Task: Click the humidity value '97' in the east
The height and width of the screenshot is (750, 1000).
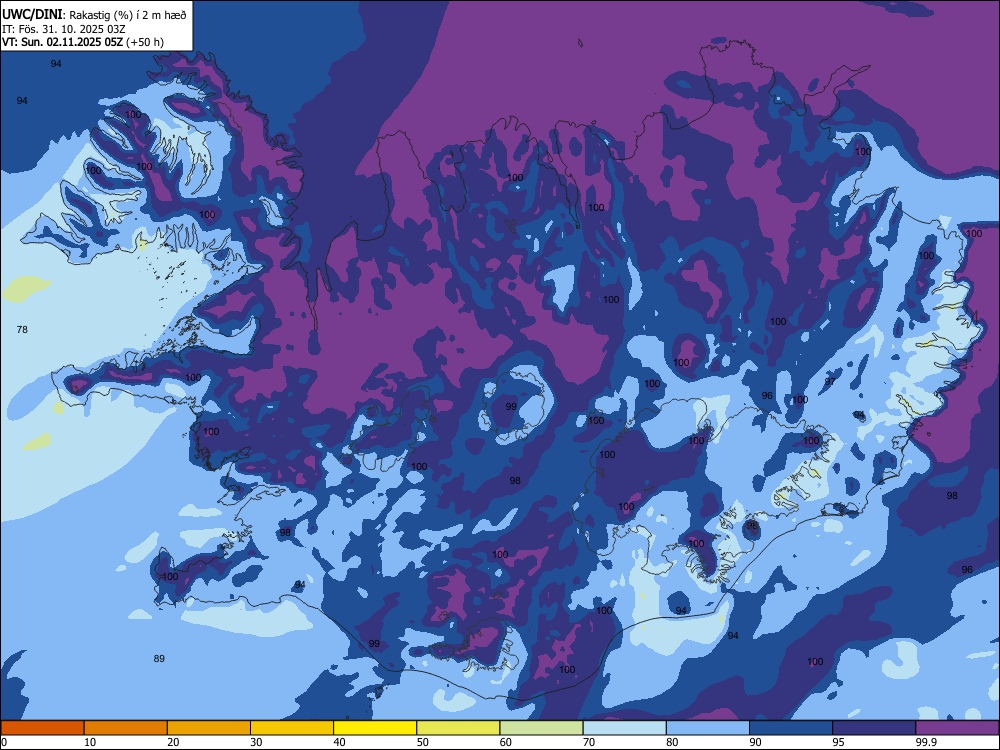Action: tap(830, 381)
